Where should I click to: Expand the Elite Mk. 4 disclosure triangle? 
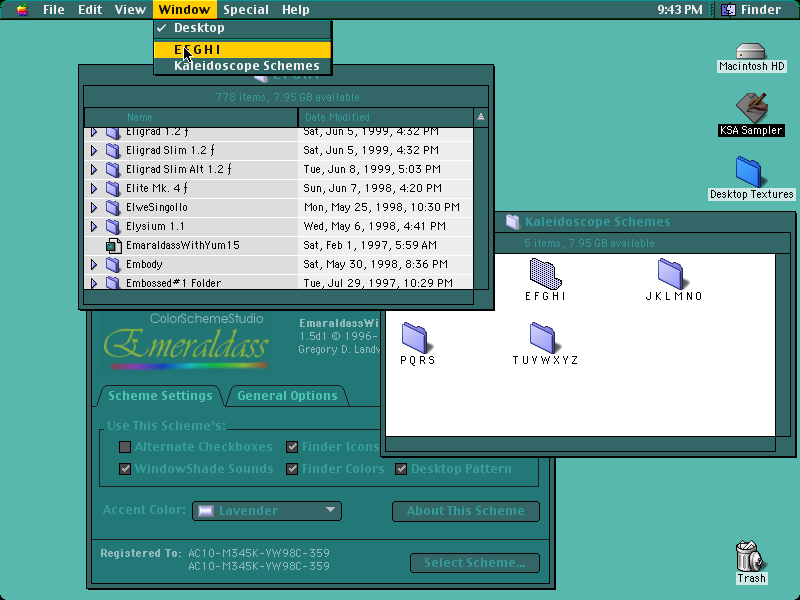tap(94, 188)
